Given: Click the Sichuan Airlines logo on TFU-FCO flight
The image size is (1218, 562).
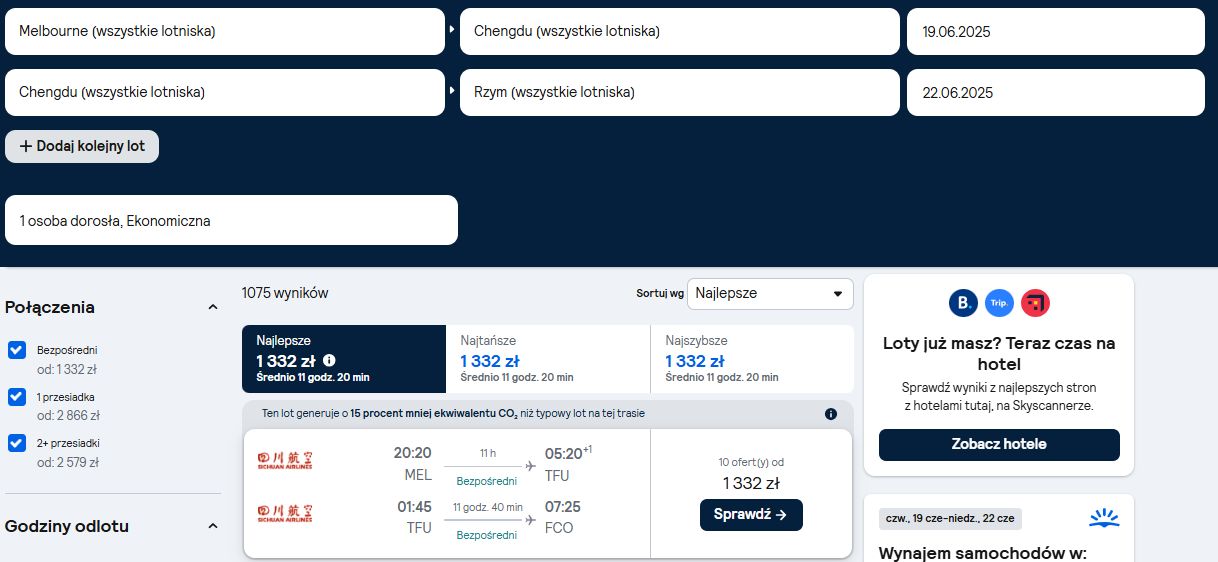Looking at the screenshot, I should tap(285, 514).
